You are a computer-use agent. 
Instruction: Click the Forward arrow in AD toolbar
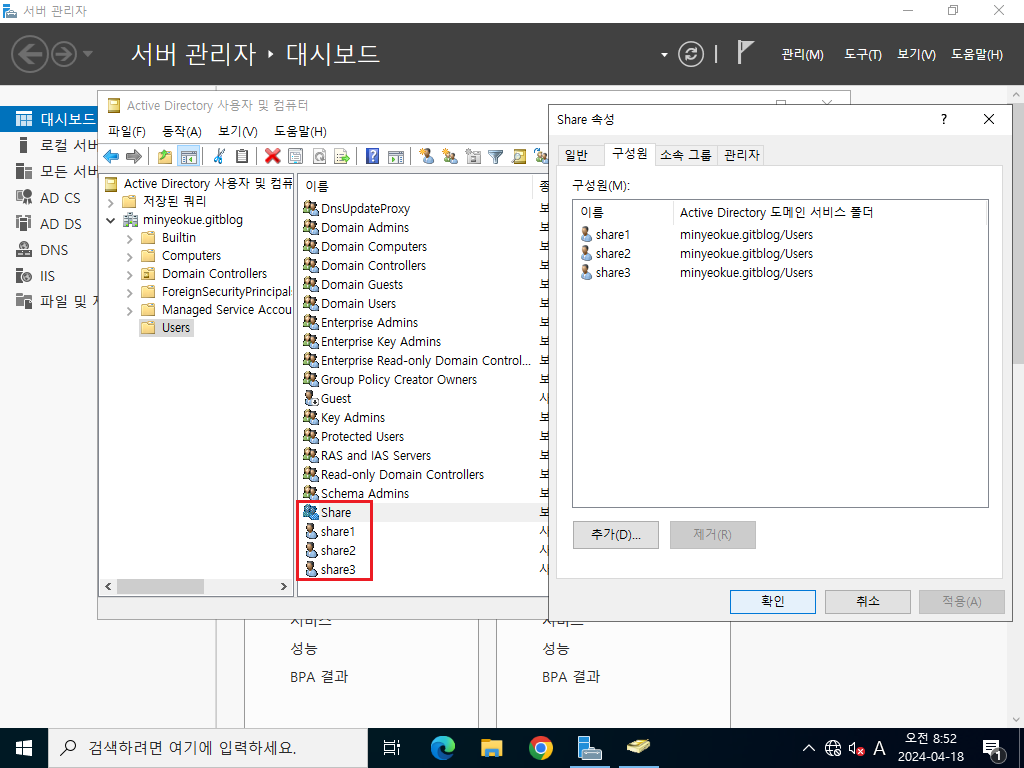tap(133, 156)
